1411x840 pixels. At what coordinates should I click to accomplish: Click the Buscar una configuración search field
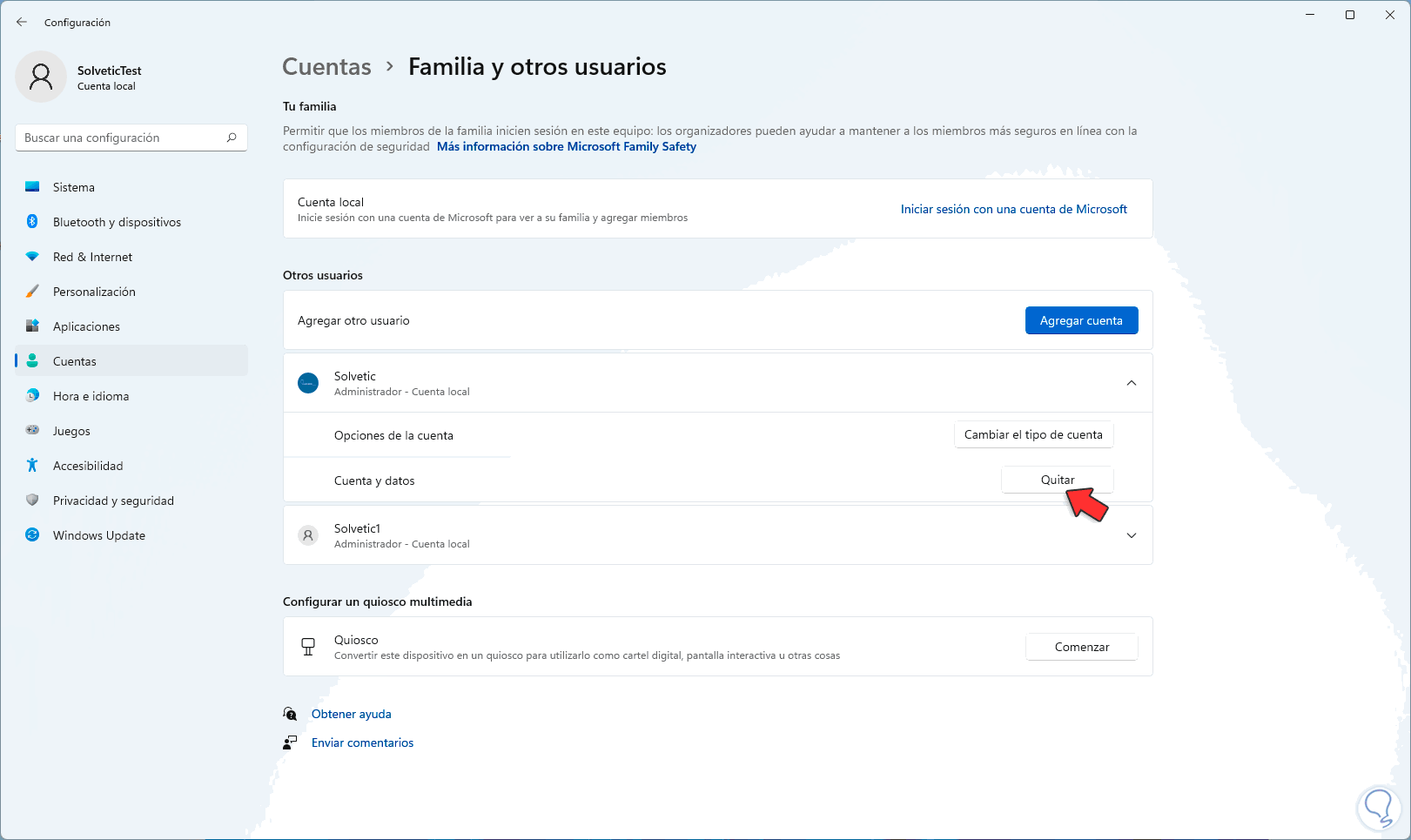tap(122, 138)
